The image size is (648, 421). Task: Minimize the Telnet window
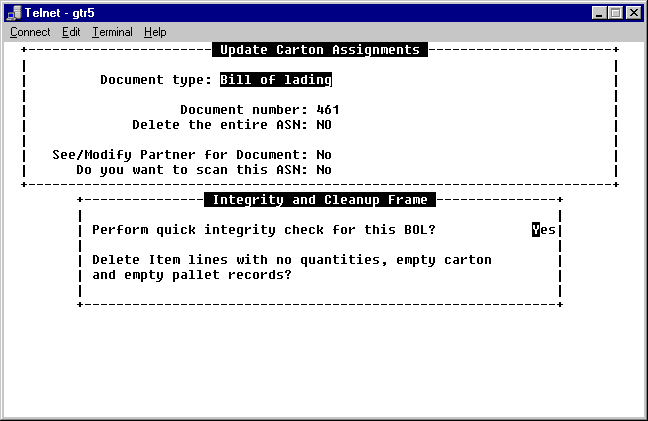[599, 12]
